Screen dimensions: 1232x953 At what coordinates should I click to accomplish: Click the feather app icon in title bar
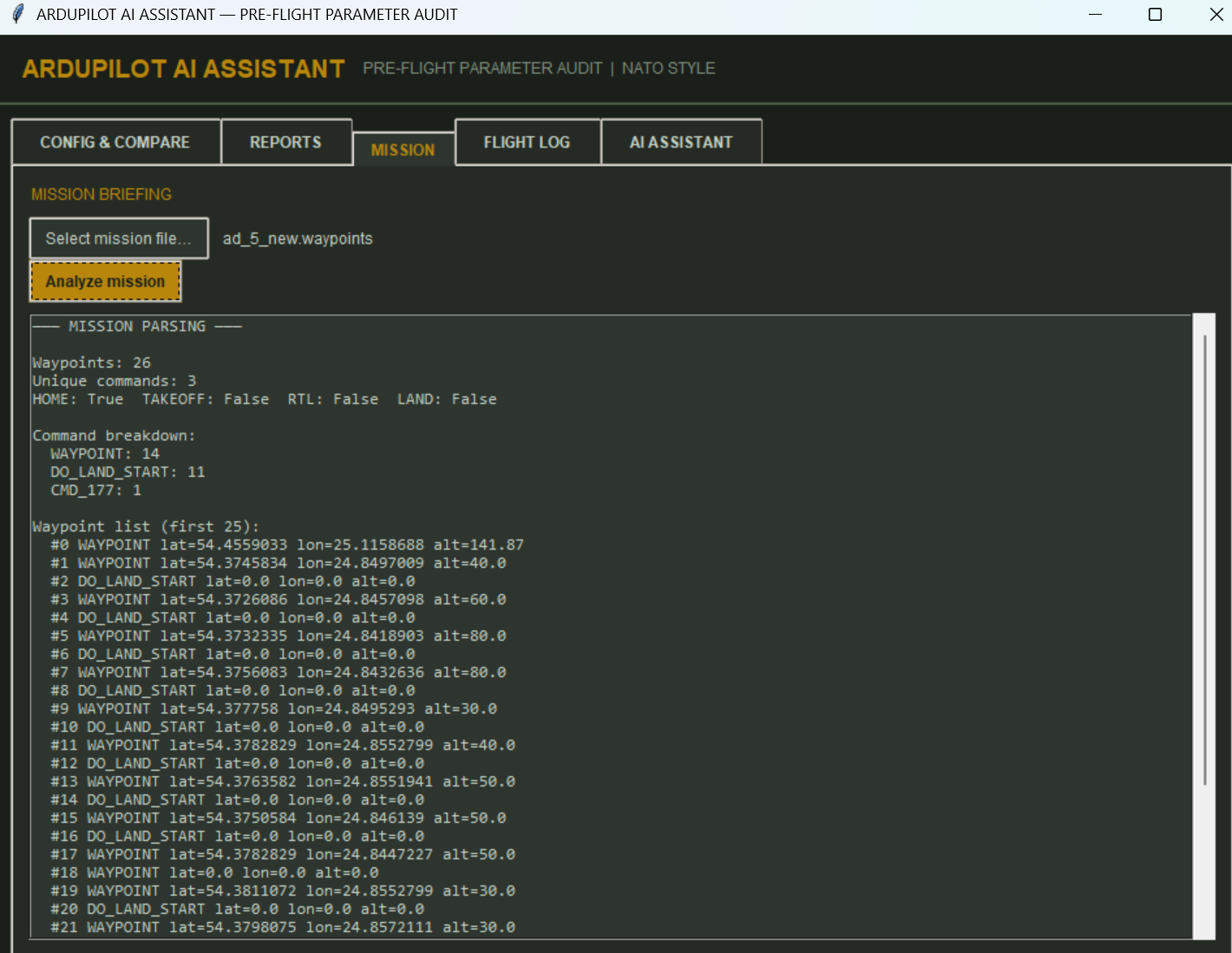pos(17,15)
